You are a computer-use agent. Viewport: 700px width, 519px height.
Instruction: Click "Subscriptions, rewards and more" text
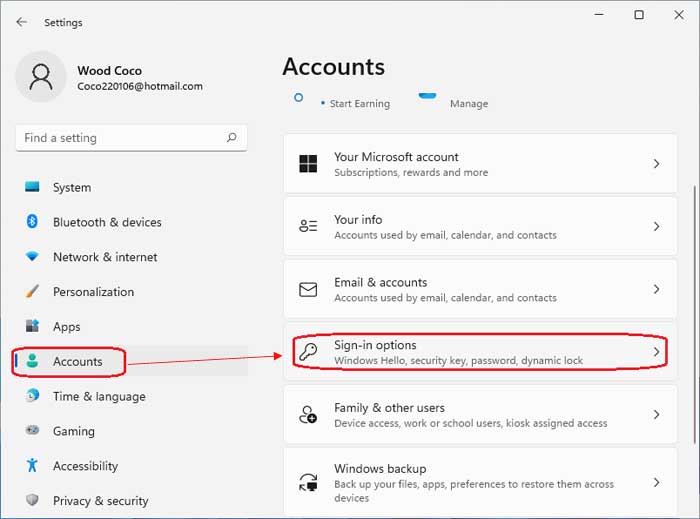click(411, 172)
